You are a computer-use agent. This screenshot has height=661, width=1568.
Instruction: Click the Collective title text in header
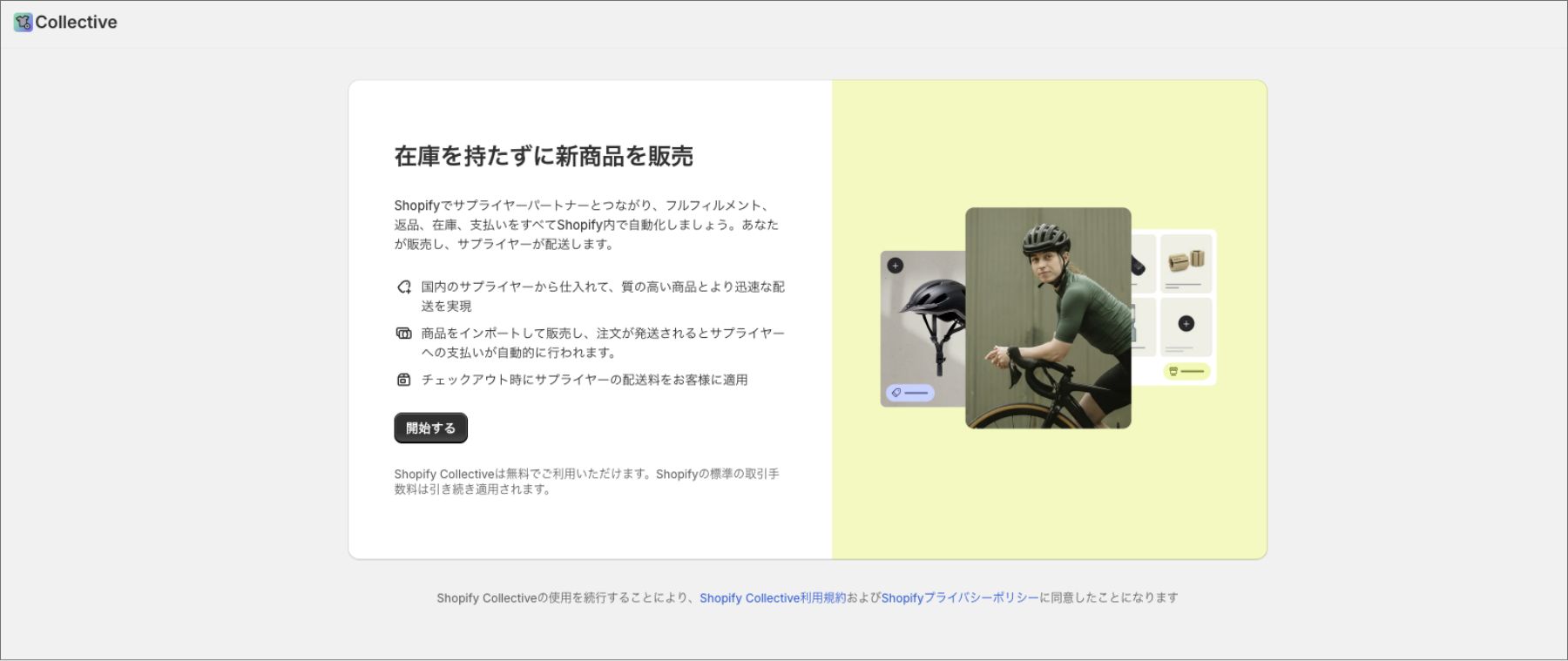click(x=76, y=23)
